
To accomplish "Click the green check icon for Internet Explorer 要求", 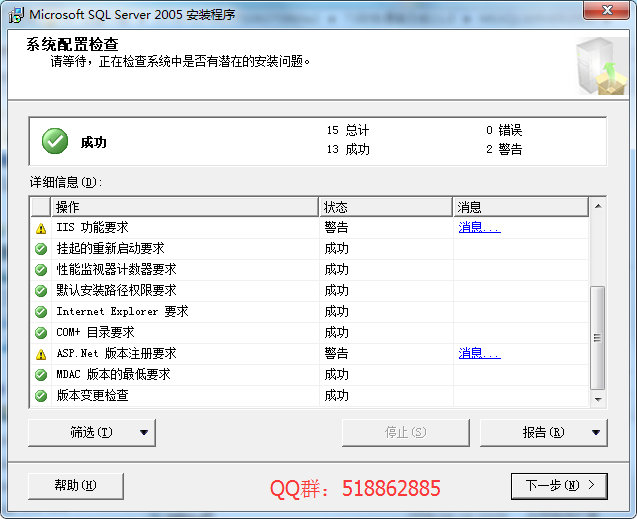I will click(x=41, y=312).
